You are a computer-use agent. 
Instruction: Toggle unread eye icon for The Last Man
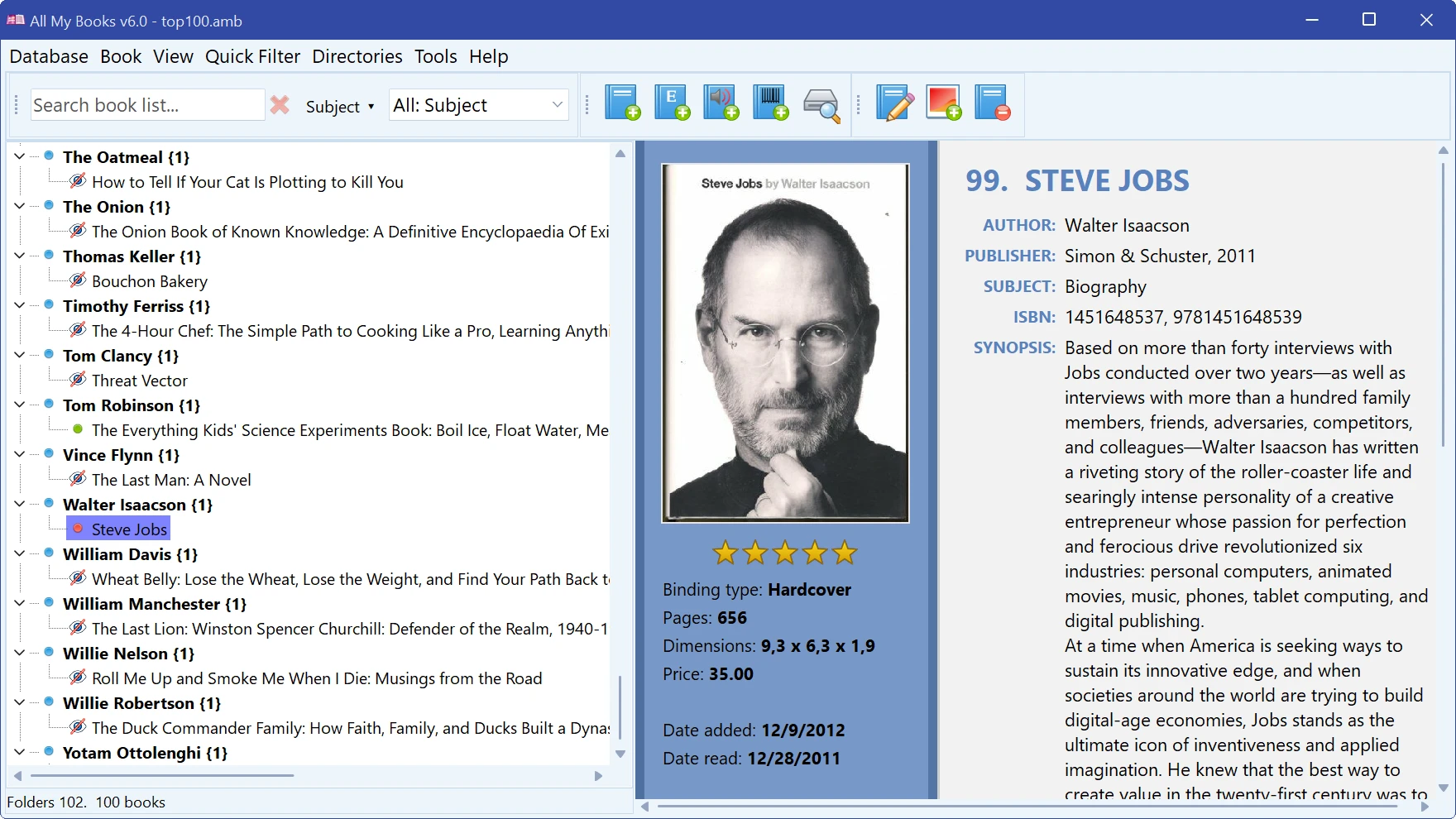78,478
